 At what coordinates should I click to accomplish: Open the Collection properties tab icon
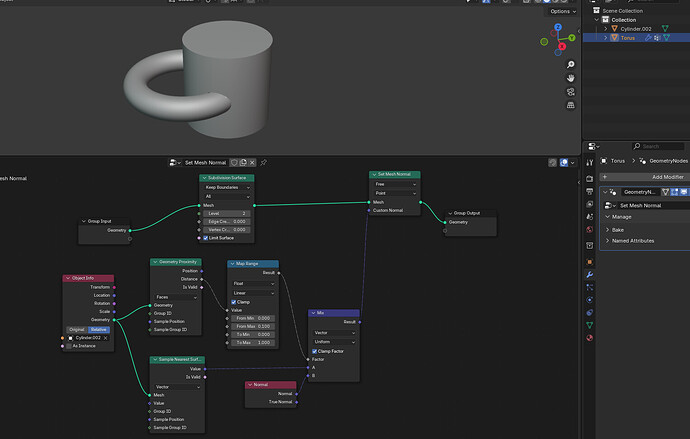(x=590, y=245)
